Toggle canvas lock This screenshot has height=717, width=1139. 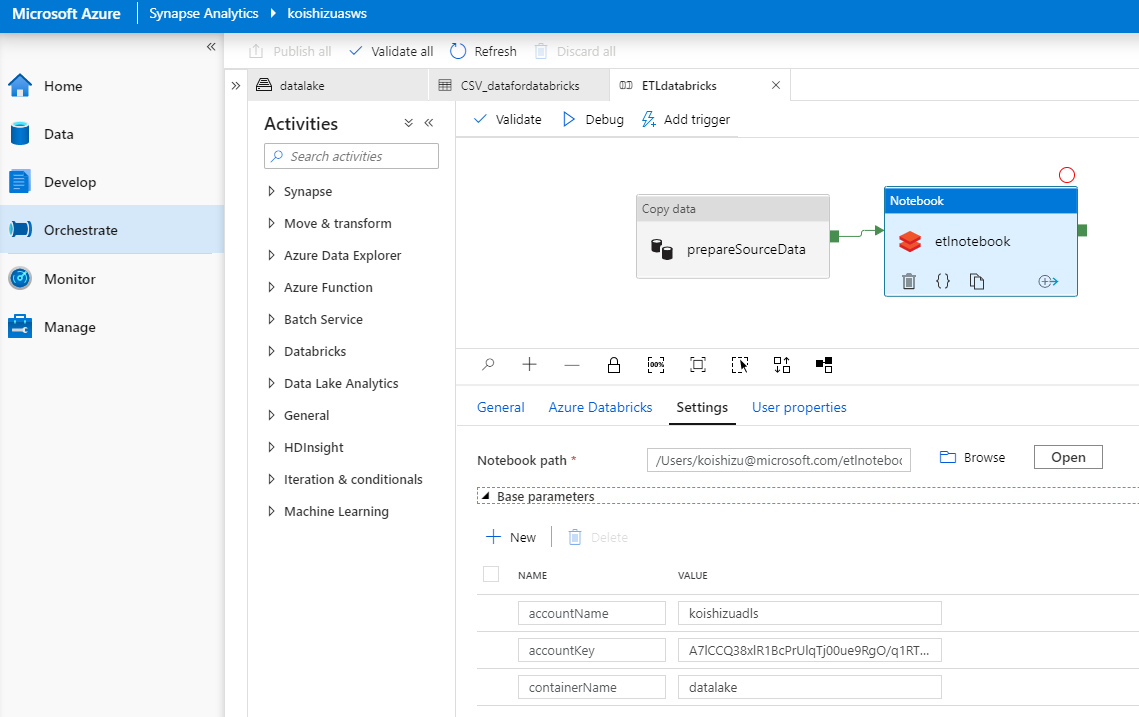[x=614, y=365]
